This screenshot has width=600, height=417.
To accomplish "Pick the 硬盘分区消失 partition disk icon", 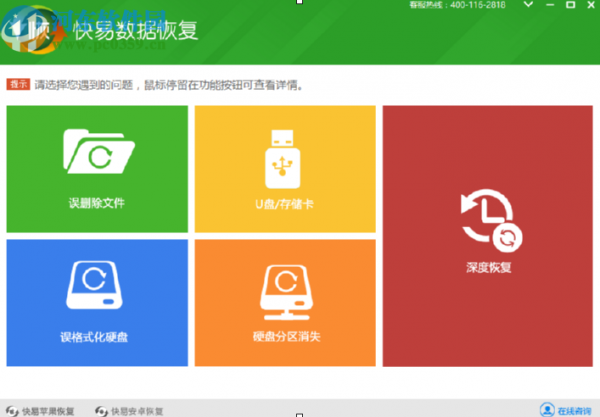I will (x=286, y=292).
